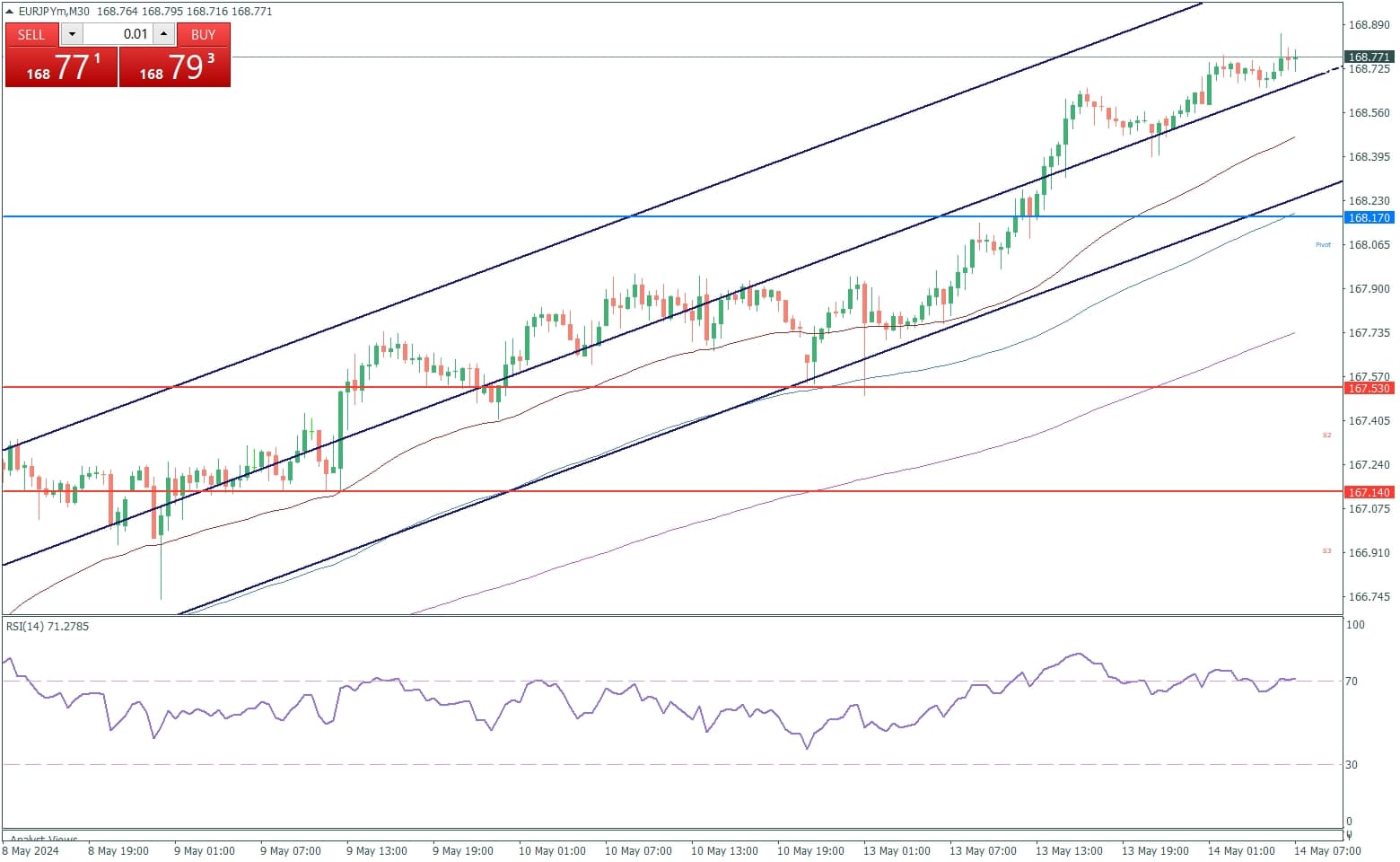
Task: Click the 10 May 07:00 time label
Action: coord(638,851)
